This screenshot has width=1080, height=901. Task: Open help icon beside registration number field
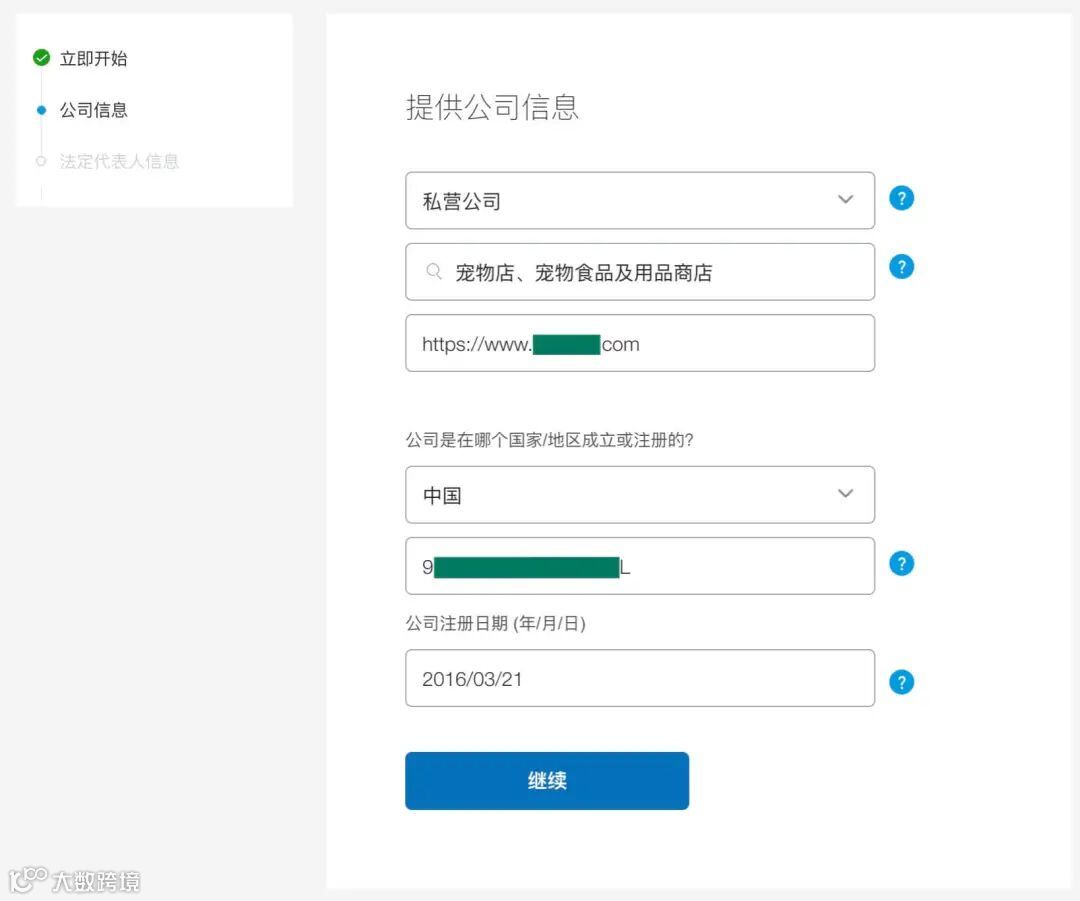coord(901,564)
